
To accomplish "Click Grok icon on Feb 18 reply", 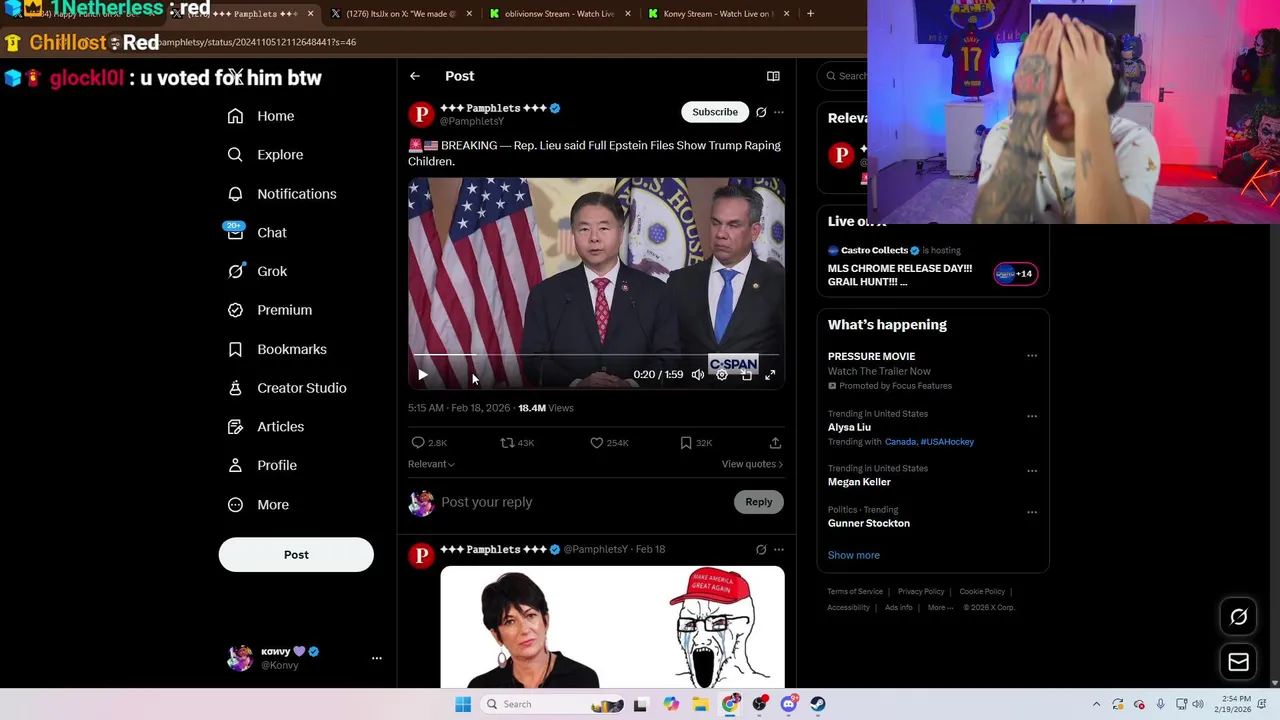I will pos(761,549).
